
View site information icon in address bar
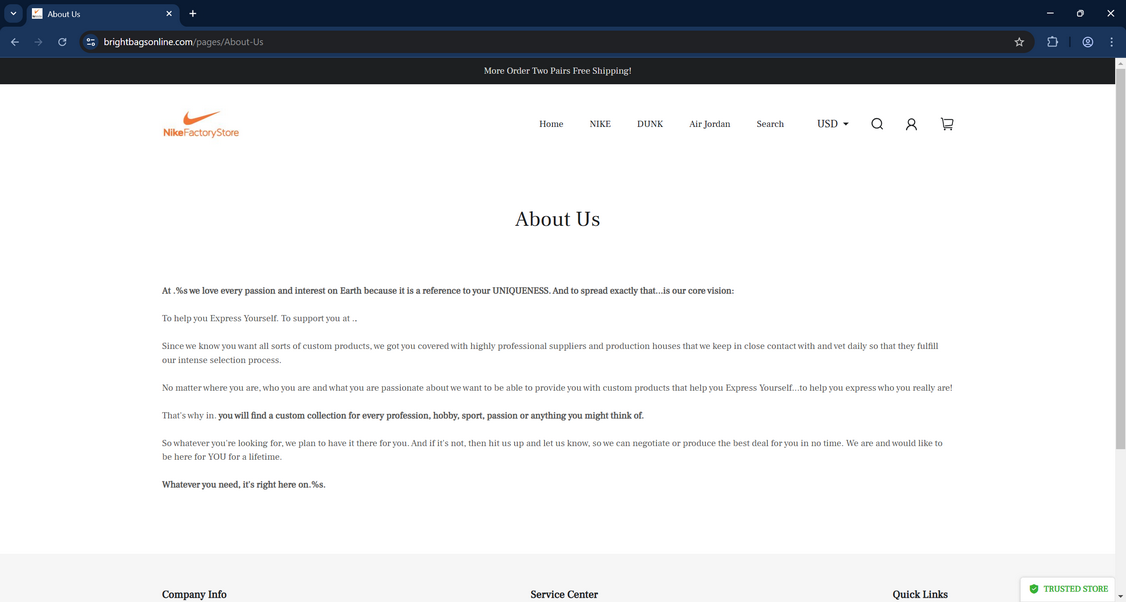pyautogui.click(x=90, y=42)
